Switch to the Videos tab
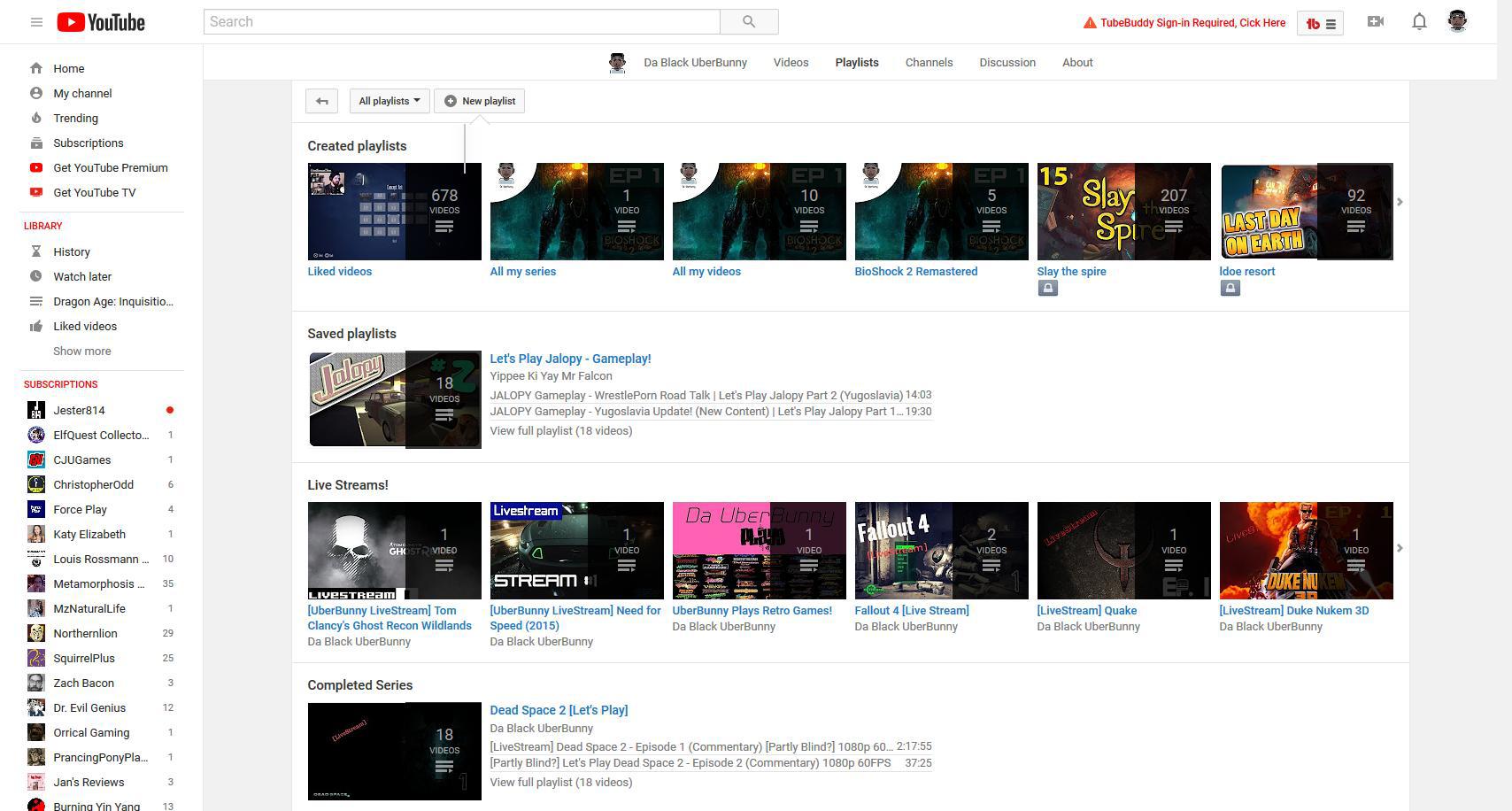Viewport: 1512px width, 811px height. click(x=791, y=62)
